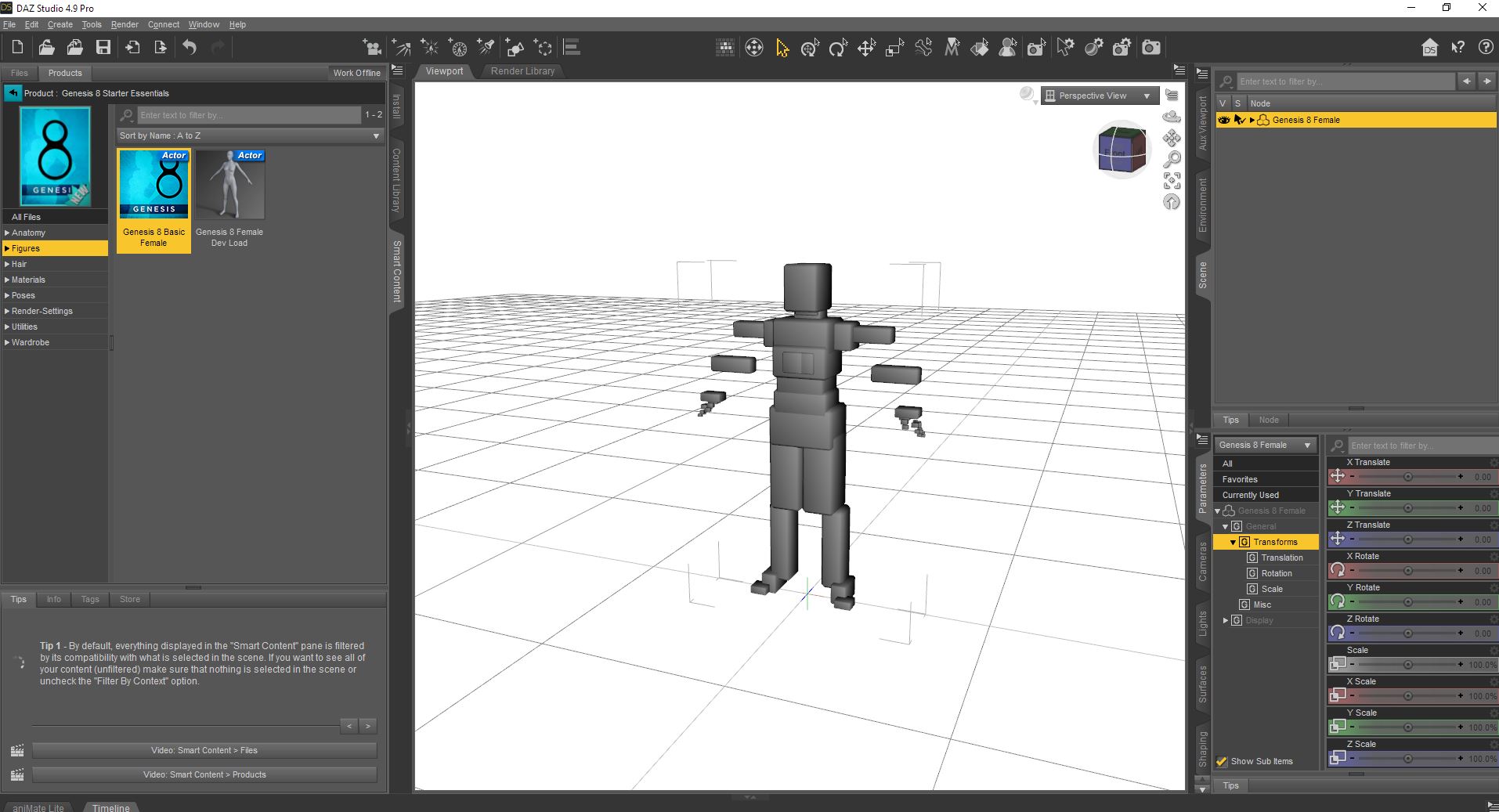Toggle the Show Sub Items checkbox
This screenshot has height=812, width=1499.
(1222, 761)
